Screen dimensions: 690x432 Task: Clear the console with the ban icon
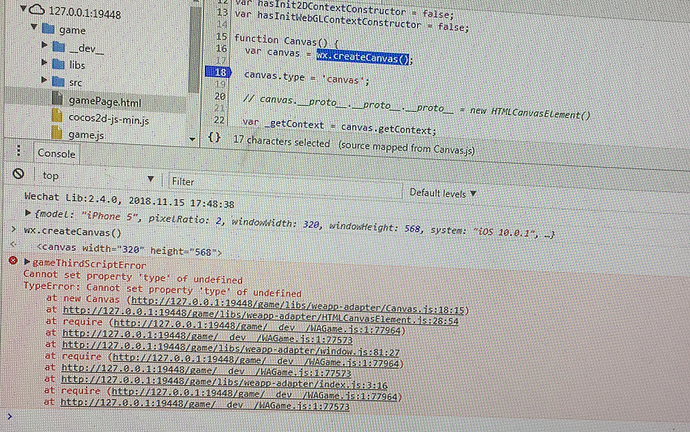(18, 174)
